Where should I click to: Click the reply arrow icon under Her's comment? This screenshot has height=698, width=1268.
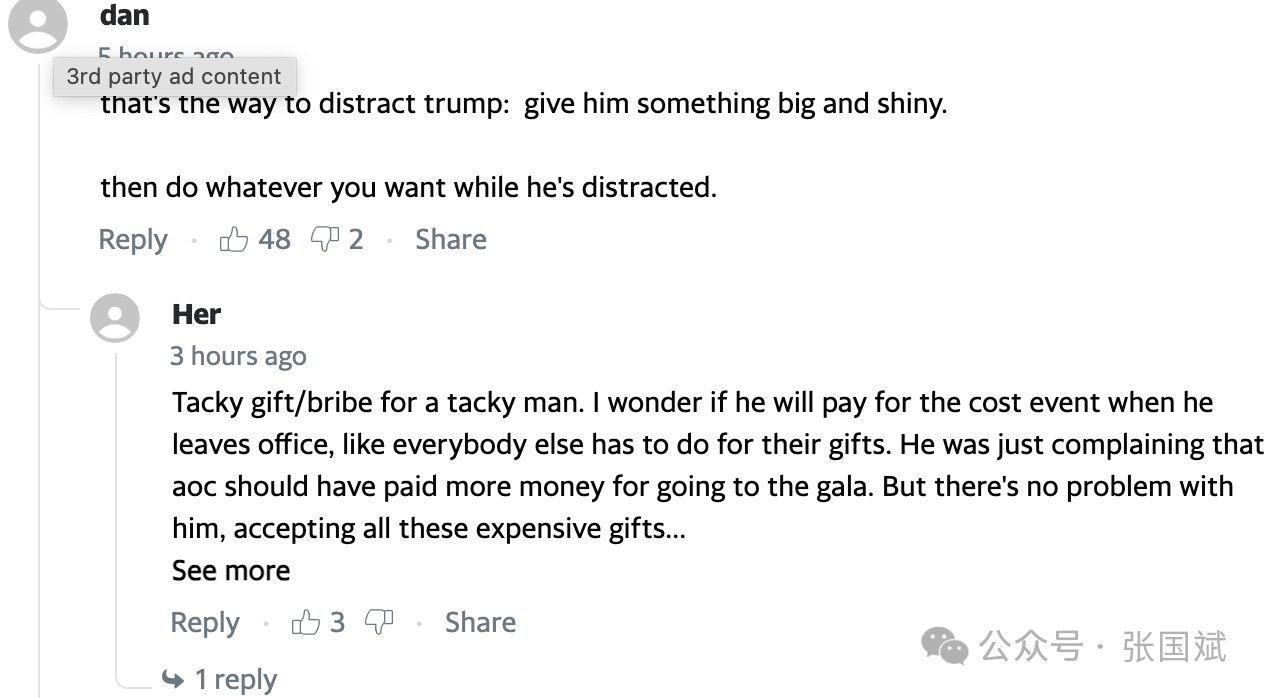point(173,680)
